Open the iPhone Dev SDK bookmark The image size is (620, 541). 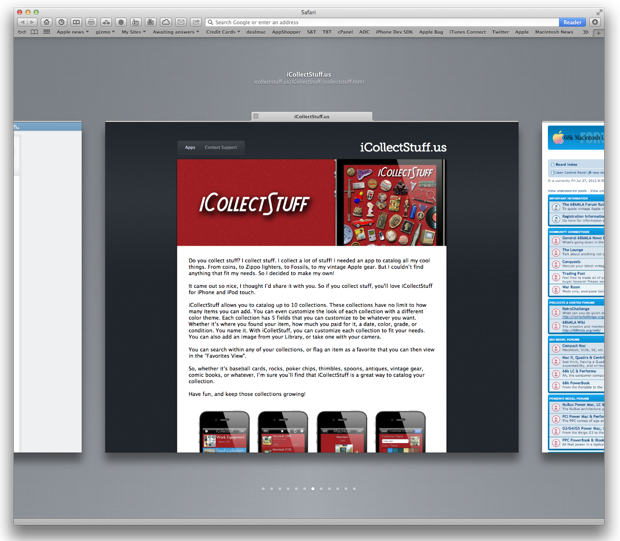394,32
